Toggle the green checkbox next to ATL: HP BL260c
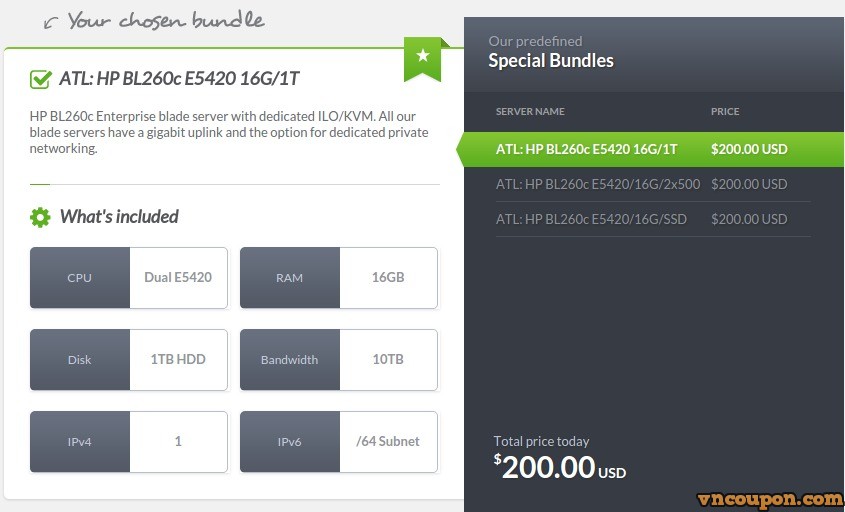 pos(41,79)
